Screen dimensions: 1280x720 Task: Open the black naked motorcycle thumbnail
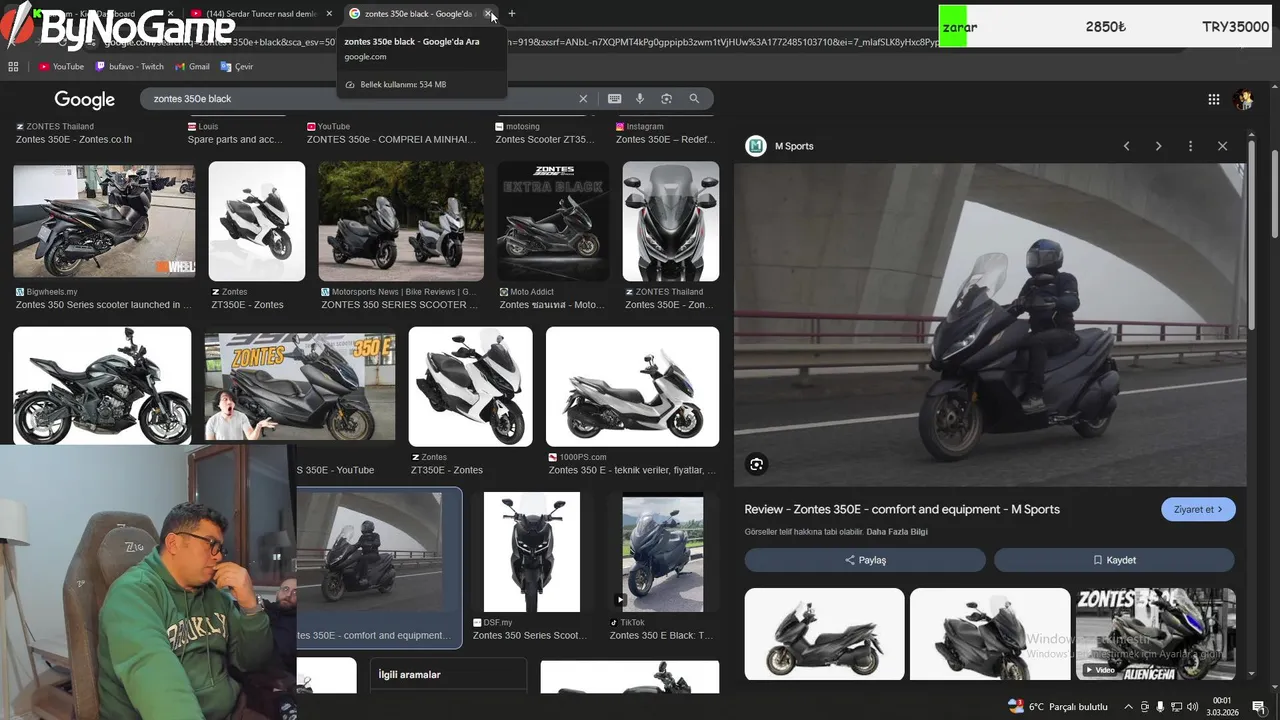tap(102, 386)
